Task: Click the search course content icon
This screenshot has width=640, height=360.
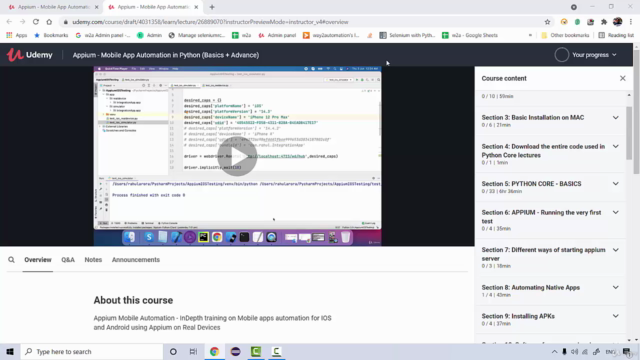Action: (11, 260)
